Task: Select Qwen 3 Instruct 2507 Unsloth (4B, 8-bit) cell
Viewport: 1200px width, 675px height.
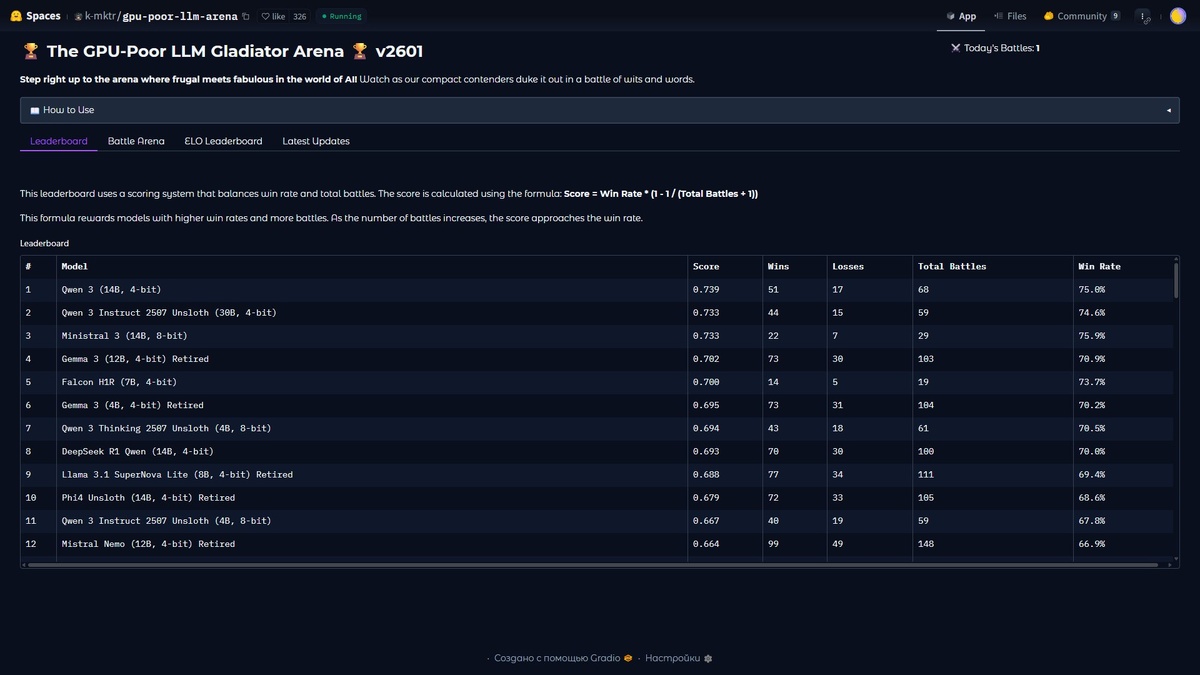Action: 372,520
